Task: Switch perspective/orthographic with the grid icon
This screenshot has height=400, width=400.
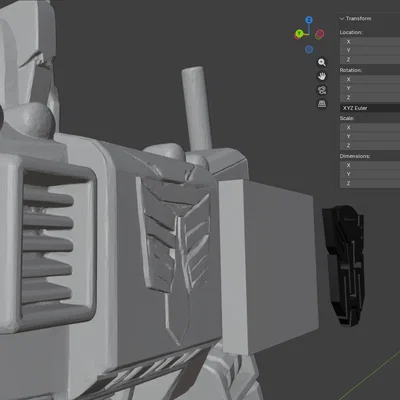Action: [x=322, y=104]
